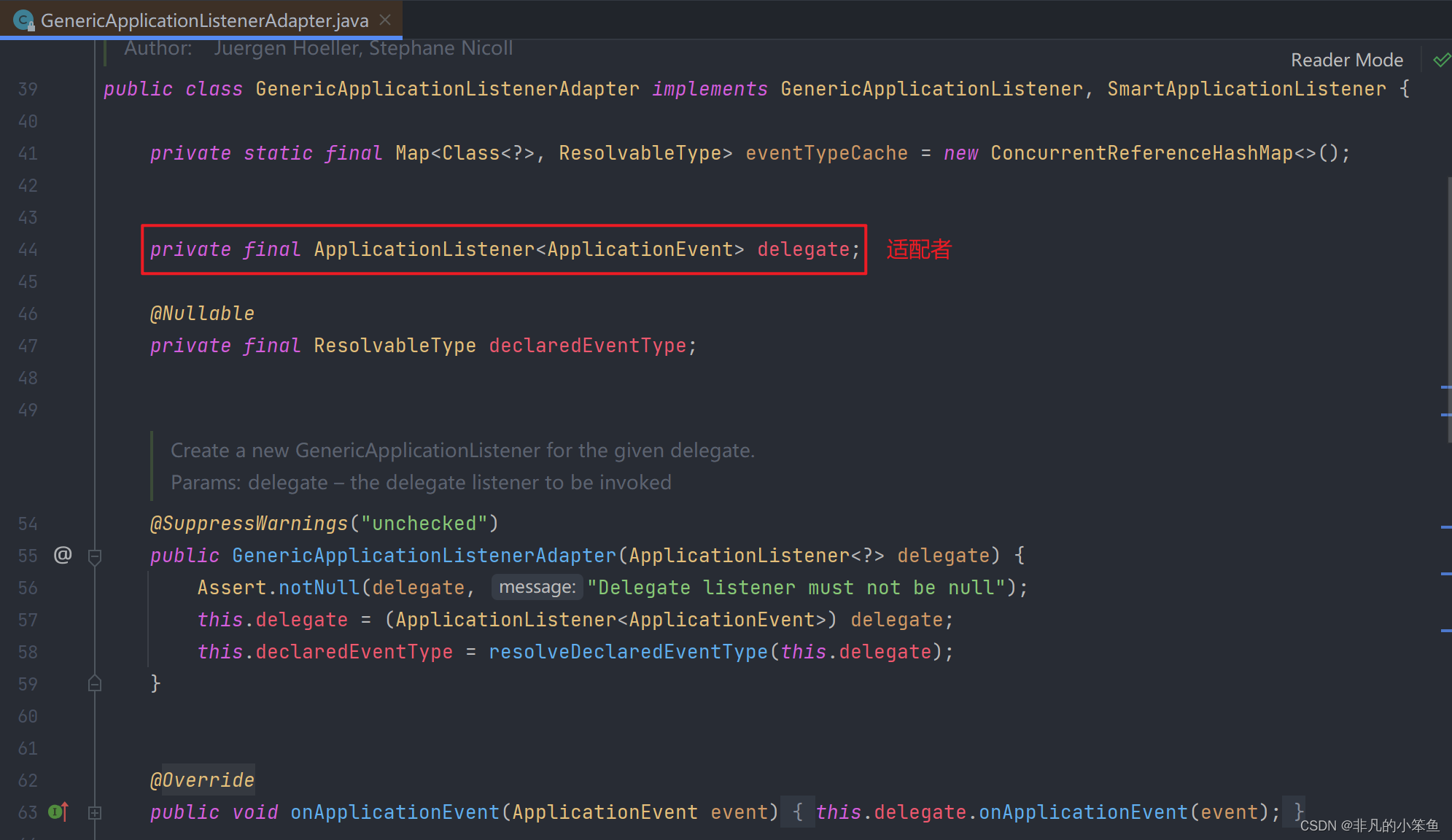Click the green inspection checkmark icon
Viewport: 1452px width, 840px height.
(x=1441, y=60)
